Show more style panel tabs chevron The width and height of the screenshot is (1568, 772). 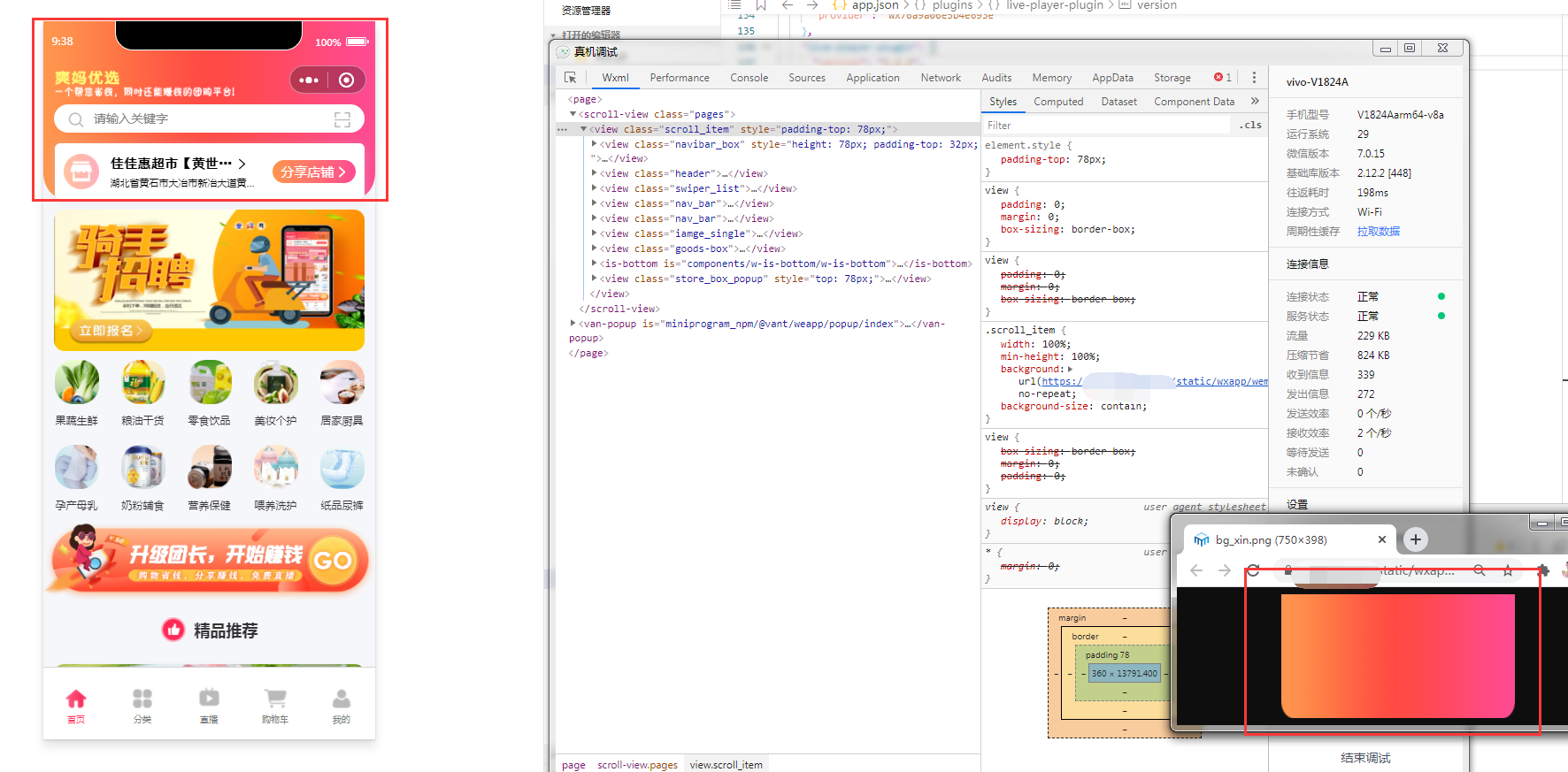click(x=1255, y=102)
